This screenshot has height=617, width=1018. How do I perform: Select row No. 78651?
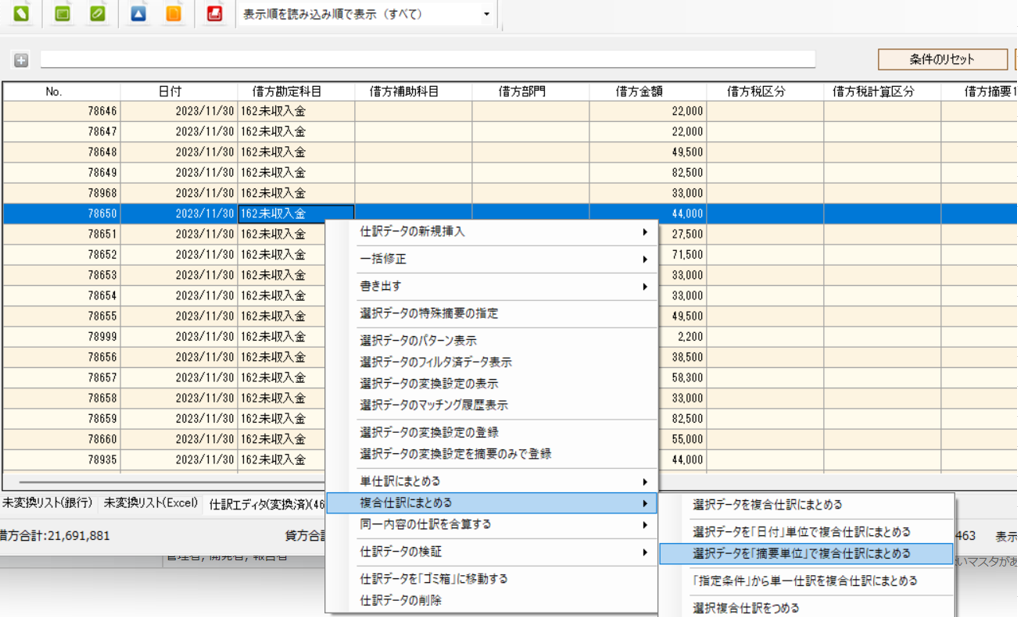[x=164, y=234]
